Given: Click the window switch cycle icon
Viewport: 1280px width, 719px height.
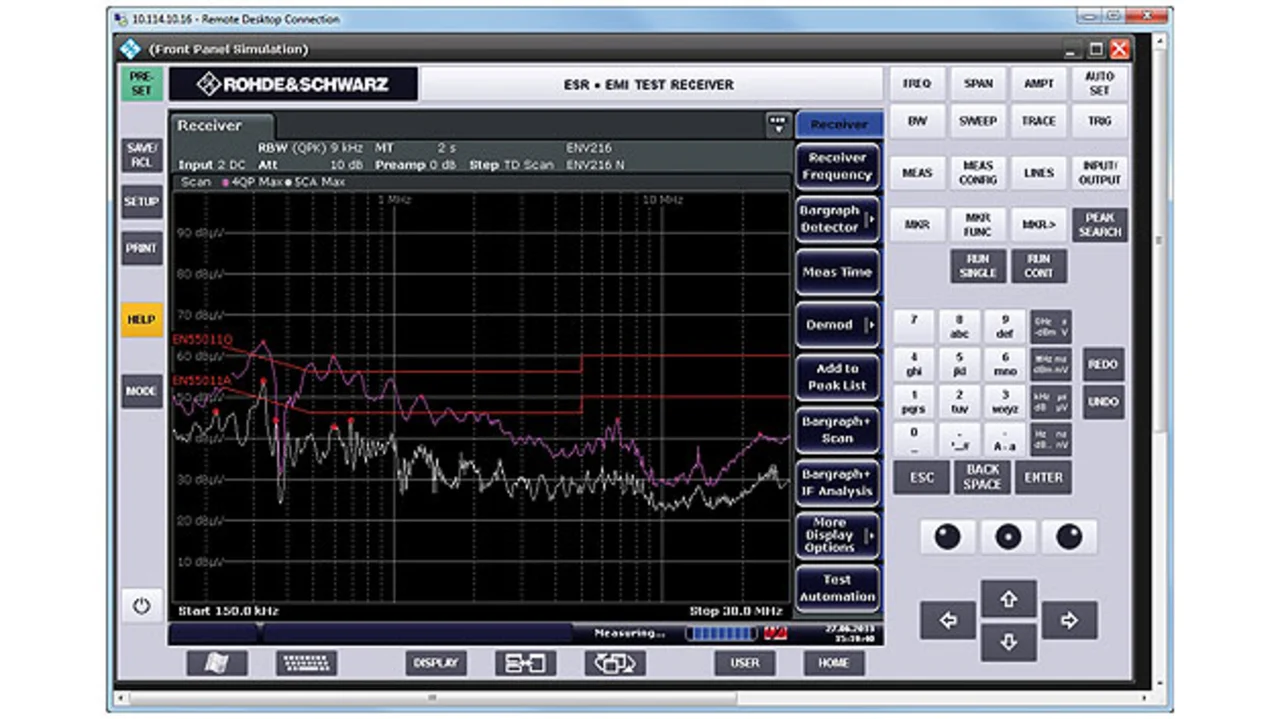Looking at the screenshot, I should coord(614,663).
